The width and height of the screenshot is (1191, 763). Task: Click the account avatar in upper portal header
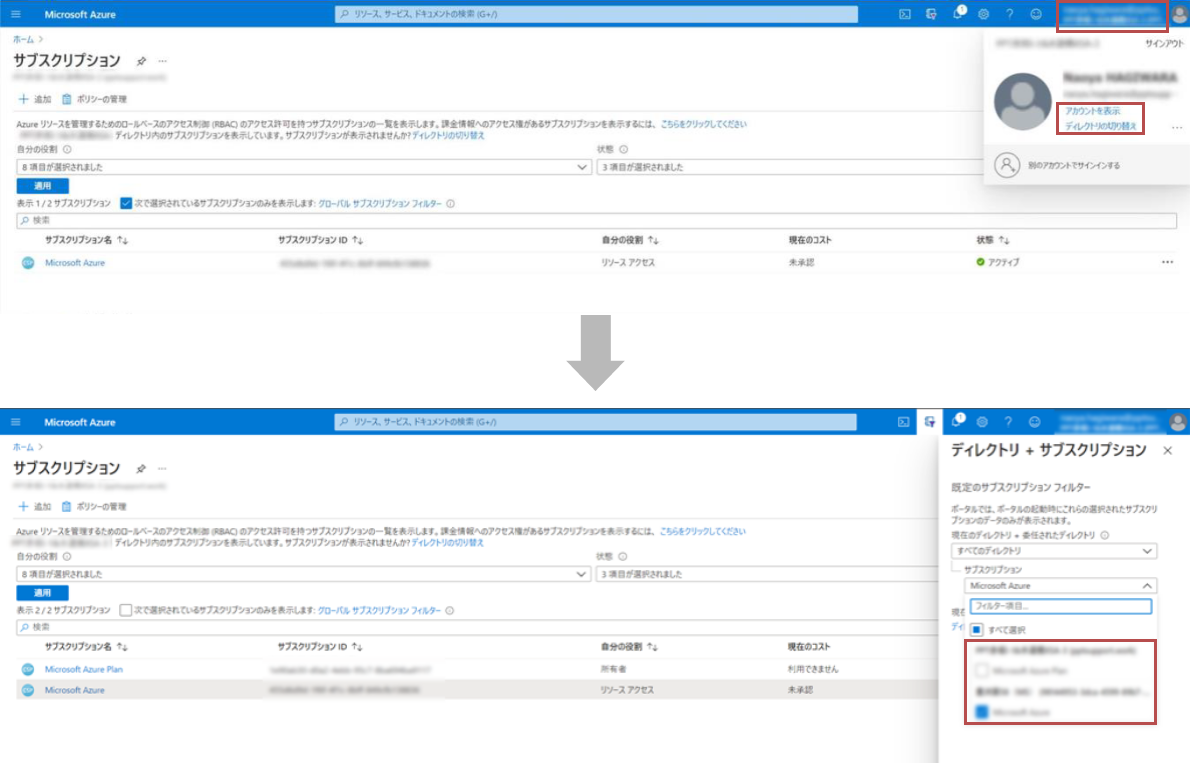[x=1180, y=14]
